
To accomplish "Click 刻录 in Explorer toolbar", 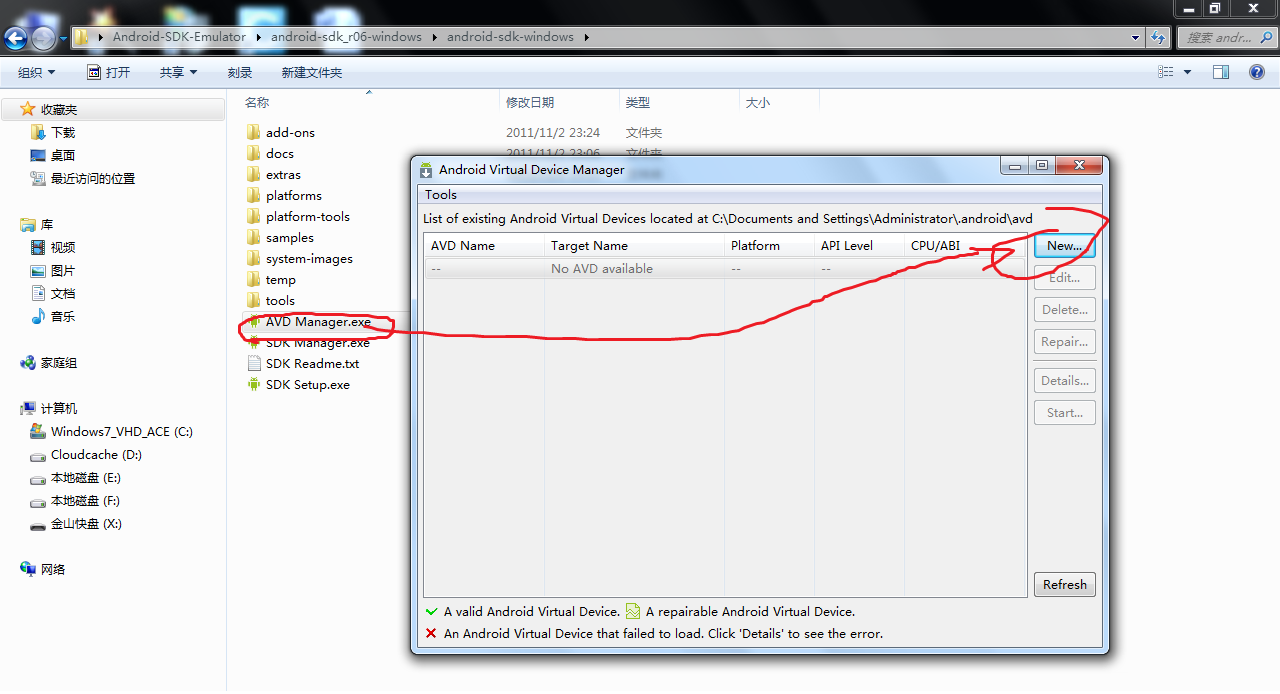I will click(240, 72).
